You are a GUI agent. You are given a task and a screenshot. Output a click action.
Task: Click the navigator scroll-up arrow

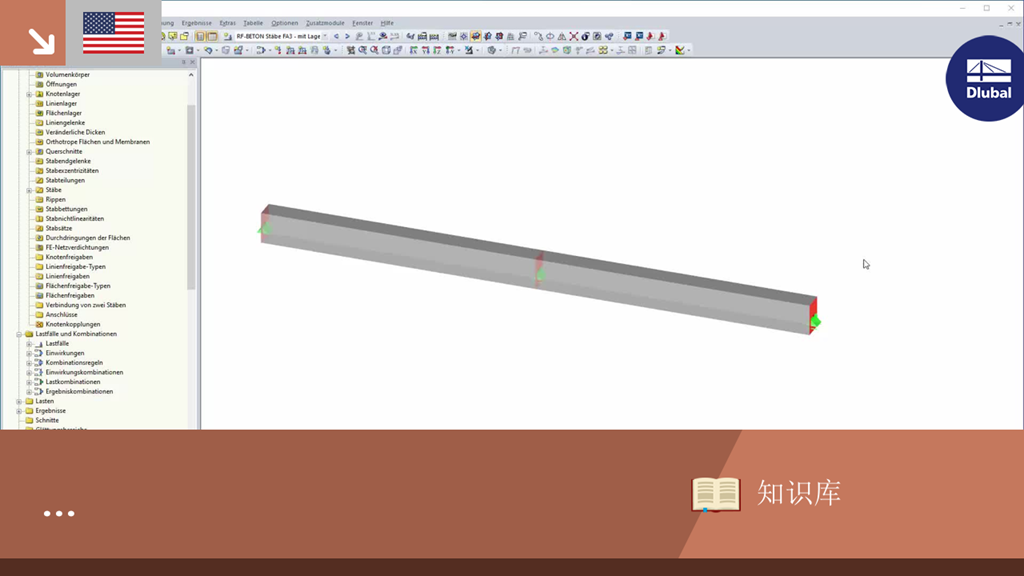tap(191, 75)
